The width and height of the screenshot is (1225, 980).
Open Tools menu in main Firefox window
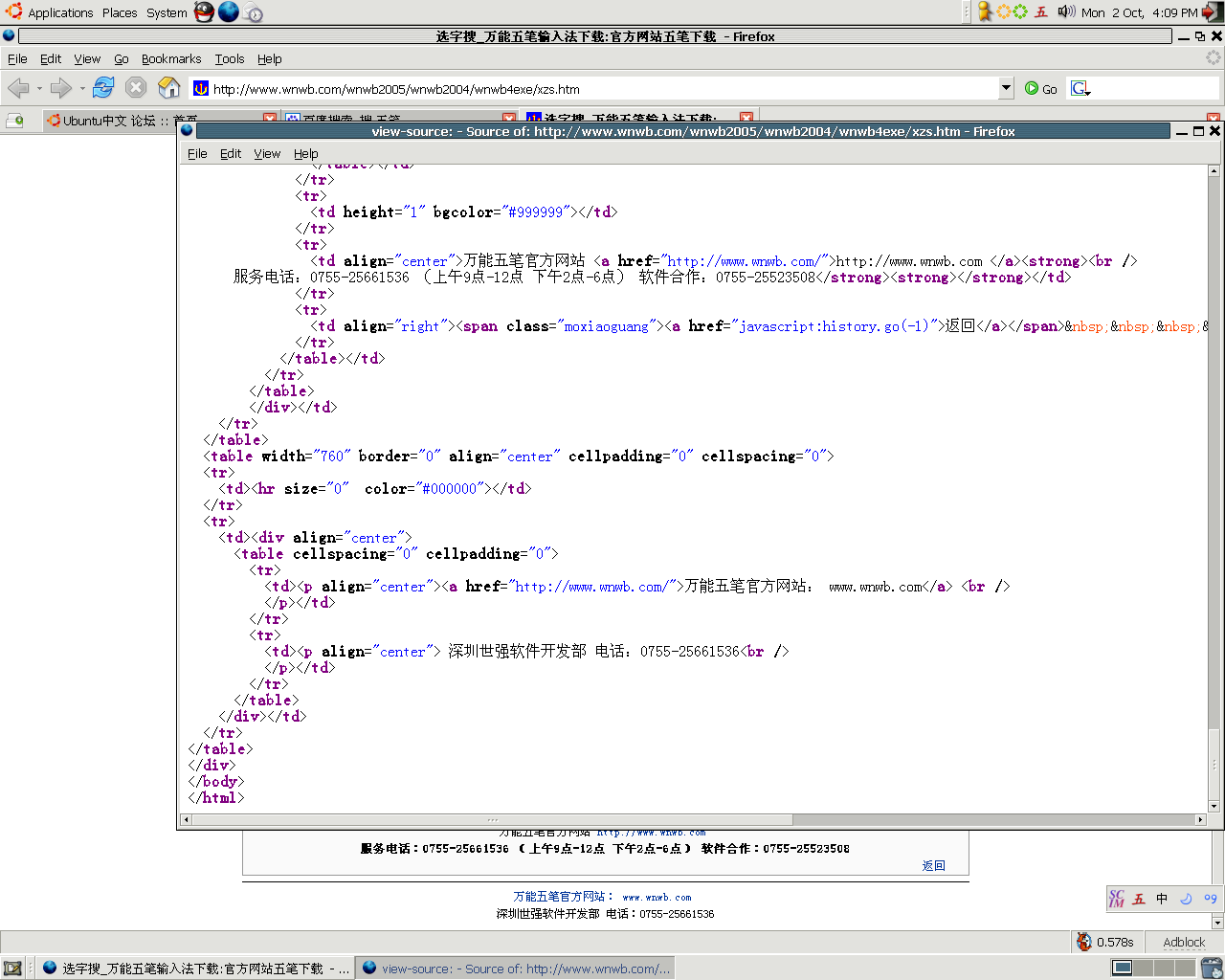[230, 58]
